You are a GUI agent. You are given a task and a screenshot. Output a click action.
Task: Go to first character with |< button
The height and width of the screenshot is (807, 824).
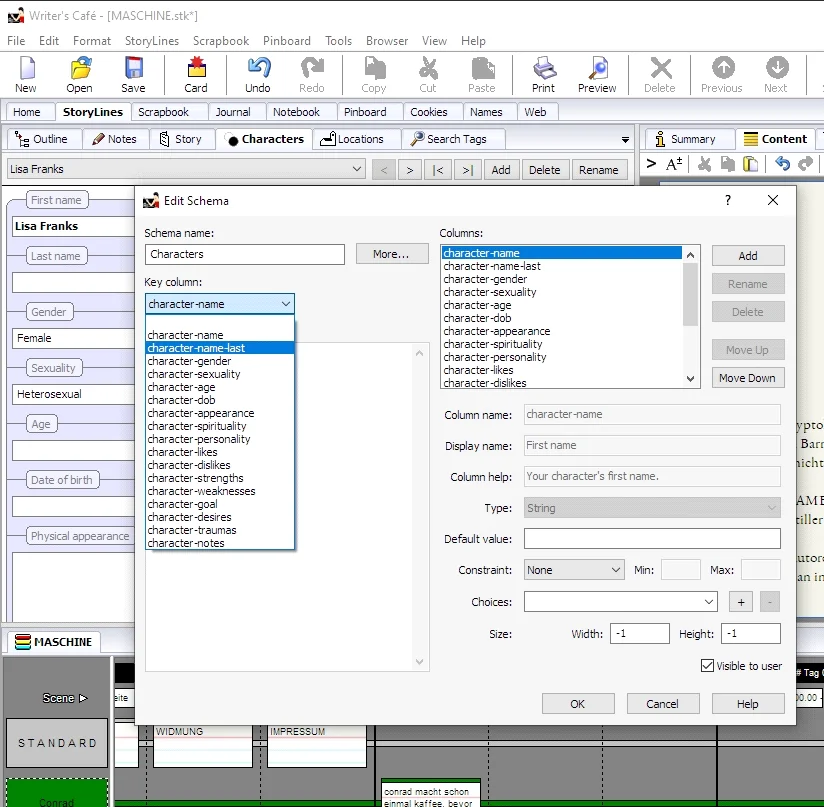(438, 170)
